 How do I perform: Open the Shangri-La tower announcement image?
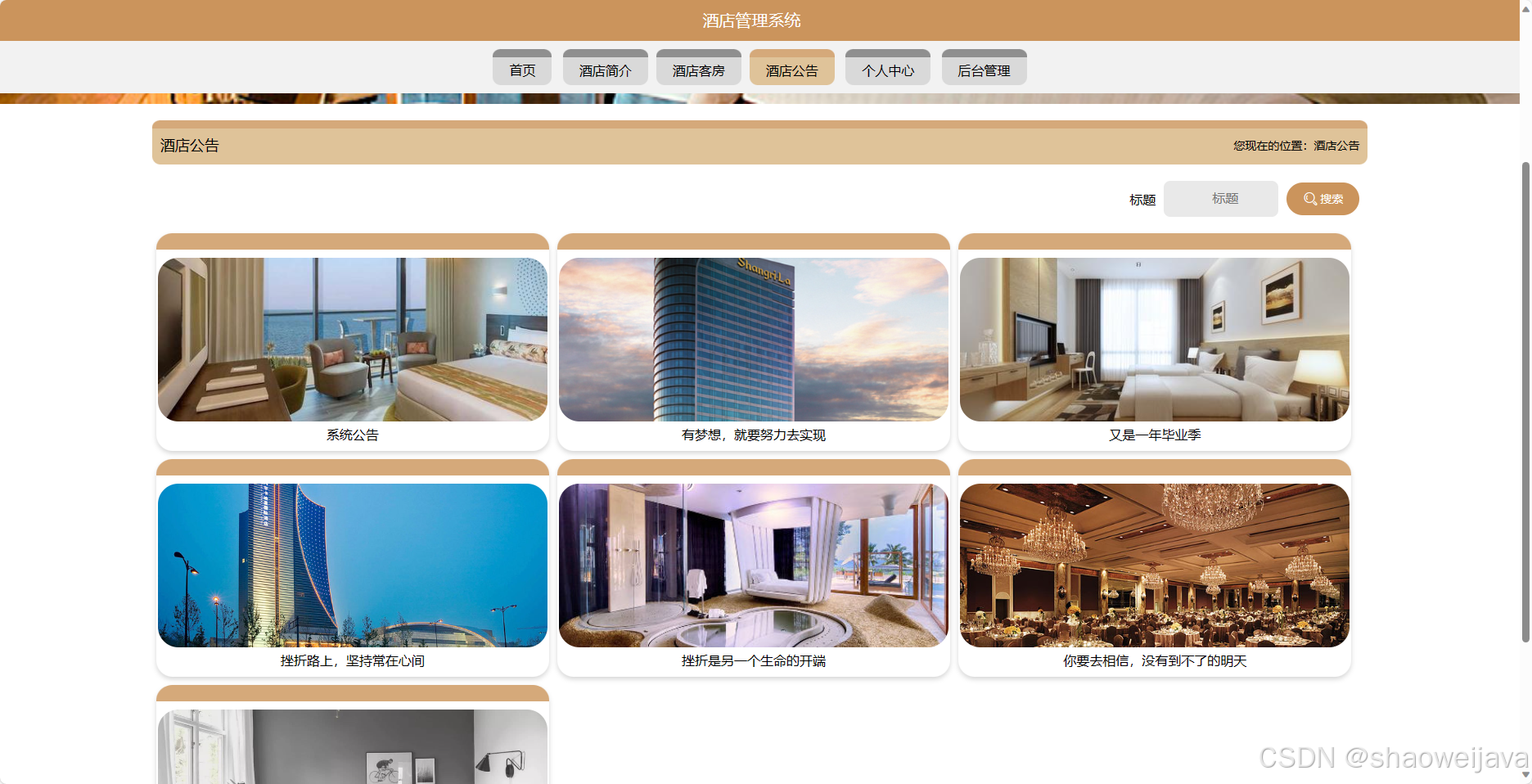coord(754,340)
